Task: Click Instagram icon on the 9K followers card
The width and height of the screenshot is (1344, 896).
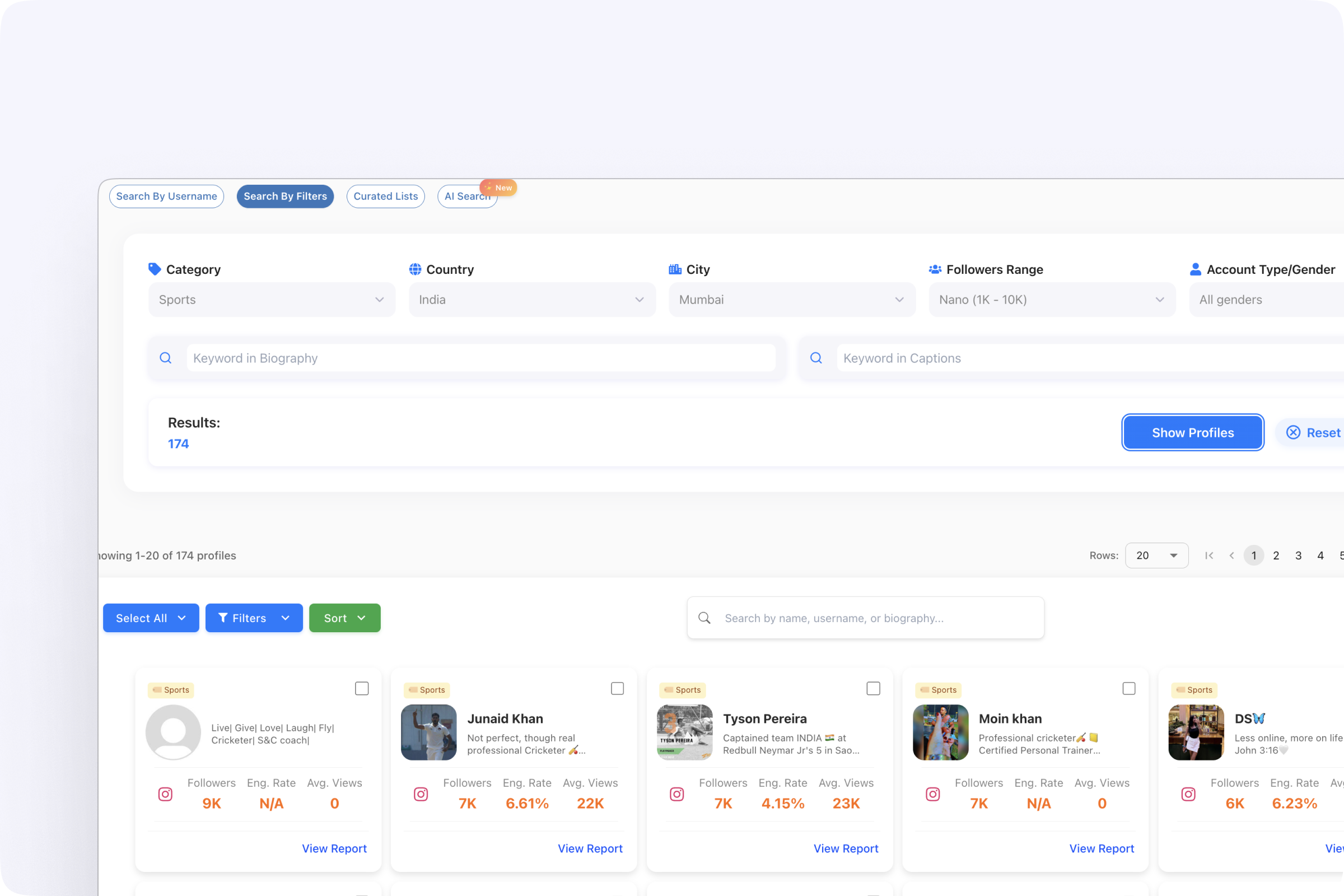Action: coord(165,794)
